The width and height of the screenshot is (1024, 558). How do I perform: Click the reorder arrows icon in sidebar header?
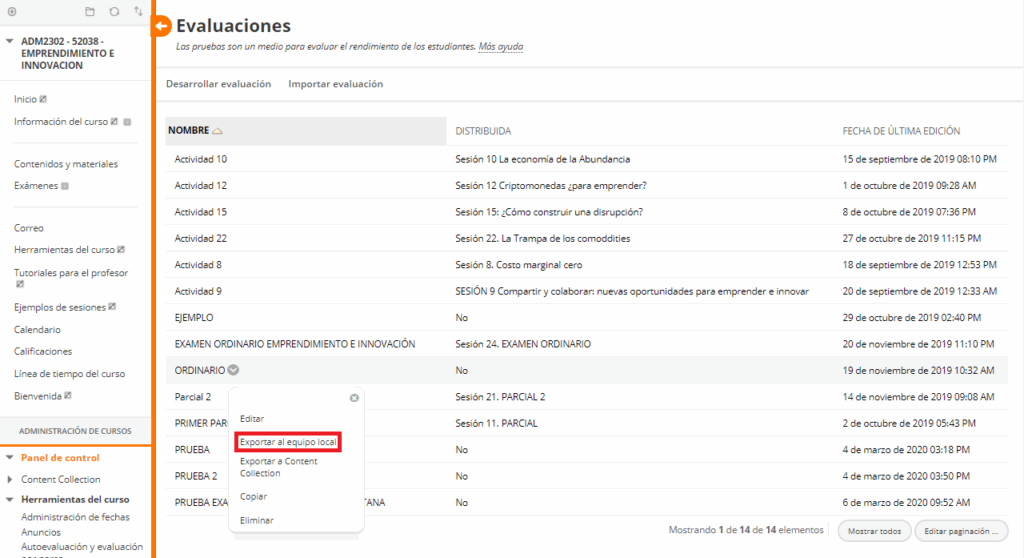click(138, 11)
